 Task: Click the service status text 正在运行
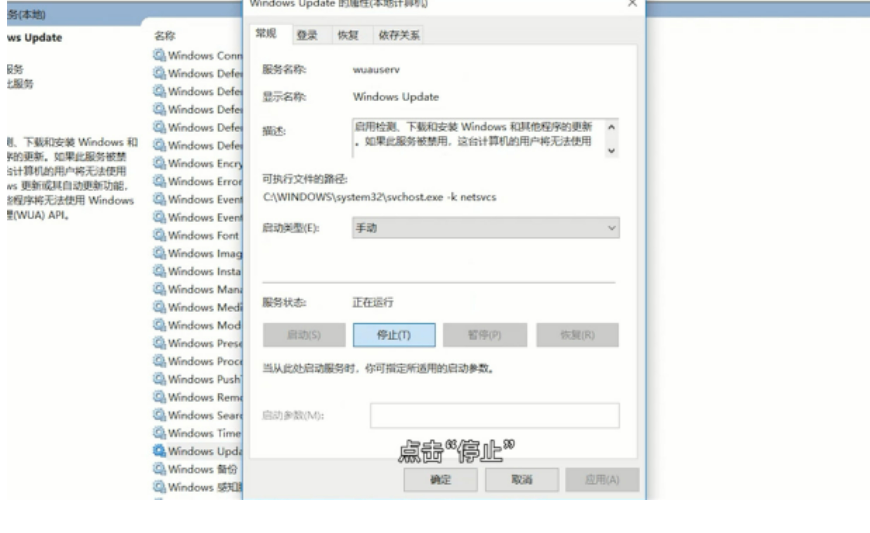click(373, 302)
